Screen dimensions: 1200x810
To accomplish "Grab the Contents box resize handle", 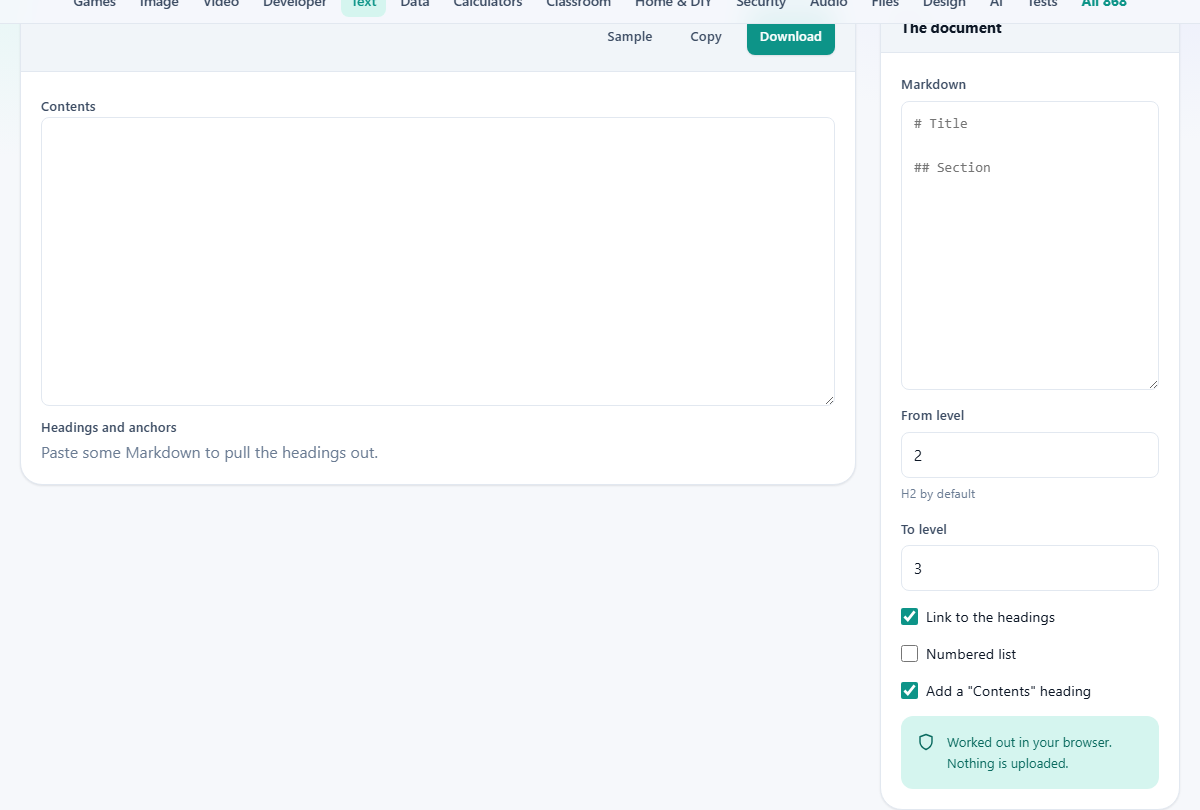I will tap(829, 400).
